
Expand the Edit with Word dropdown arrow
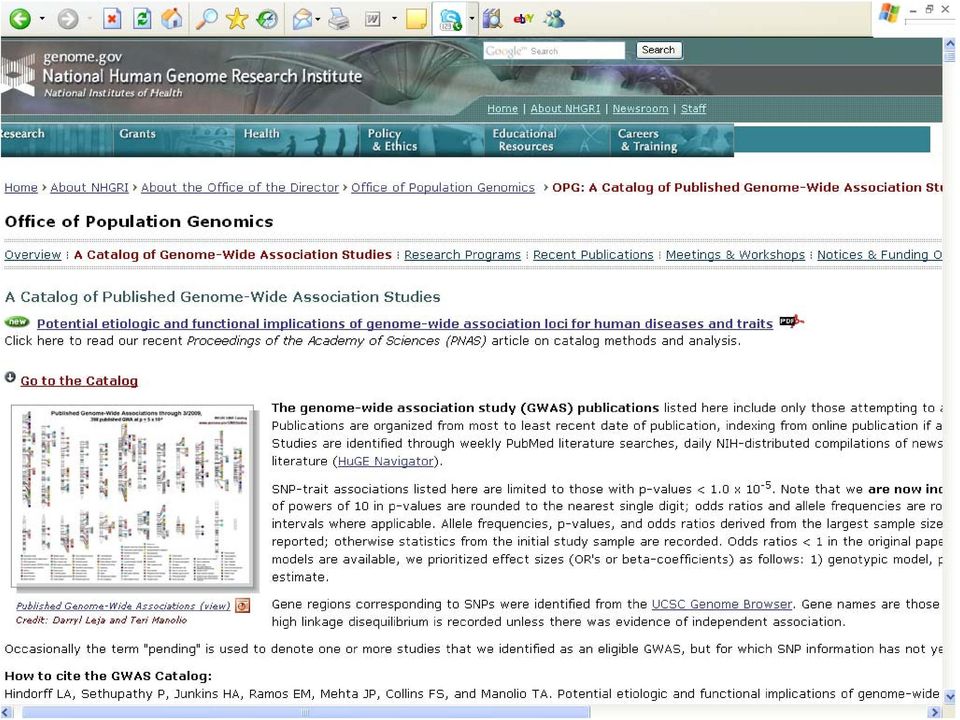click(x=394, y=19)
